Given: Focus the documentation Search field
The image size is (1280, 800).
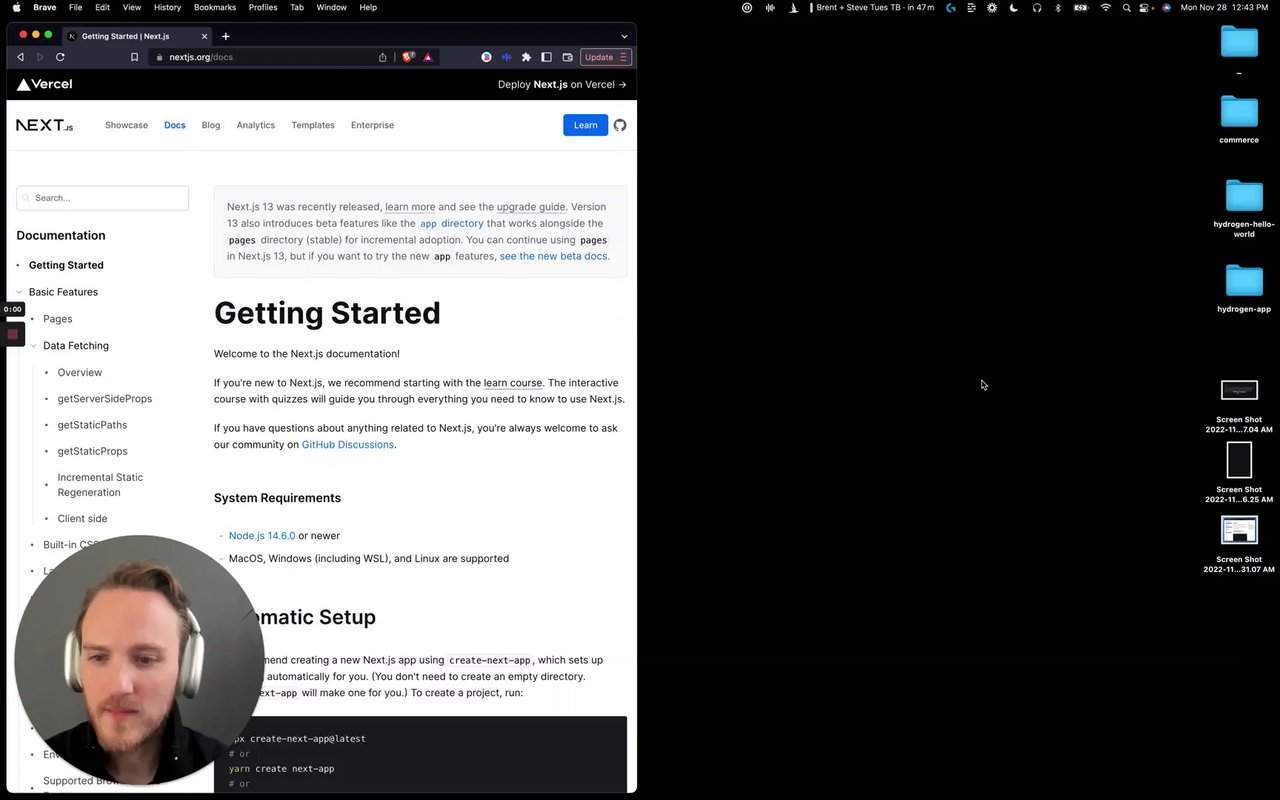Looking at the screenshot, I should click(103, 198).
